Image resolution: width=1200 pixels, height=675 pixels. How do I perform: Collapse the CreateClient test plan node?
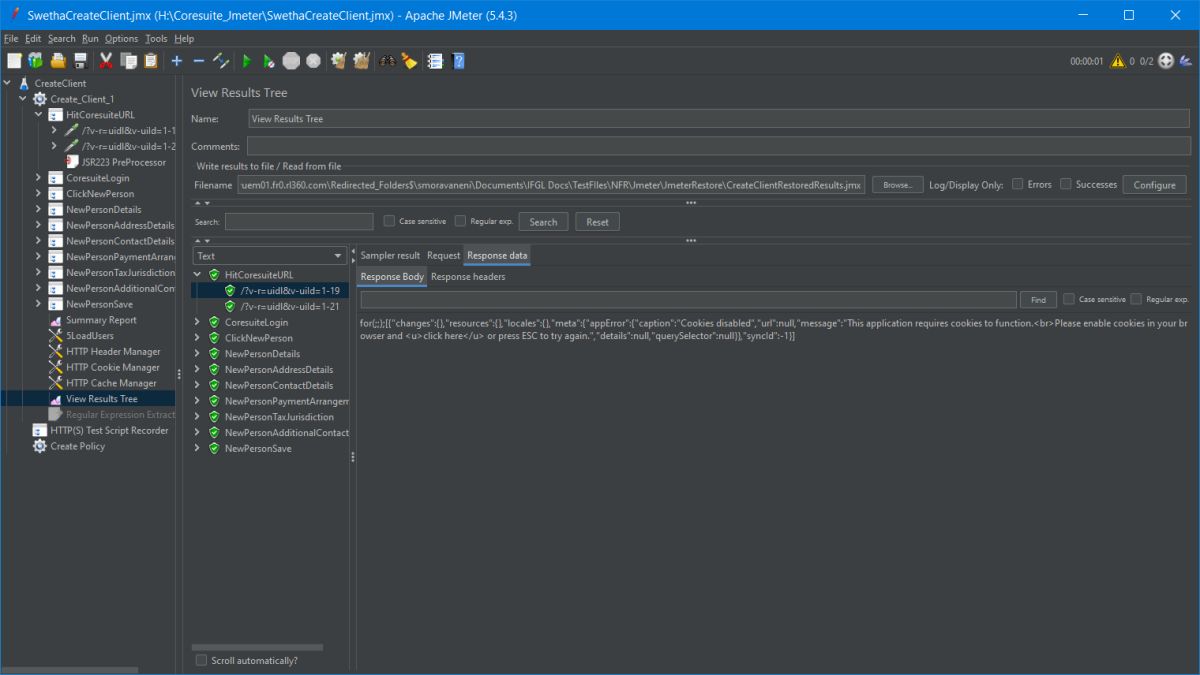coord(7,83)
